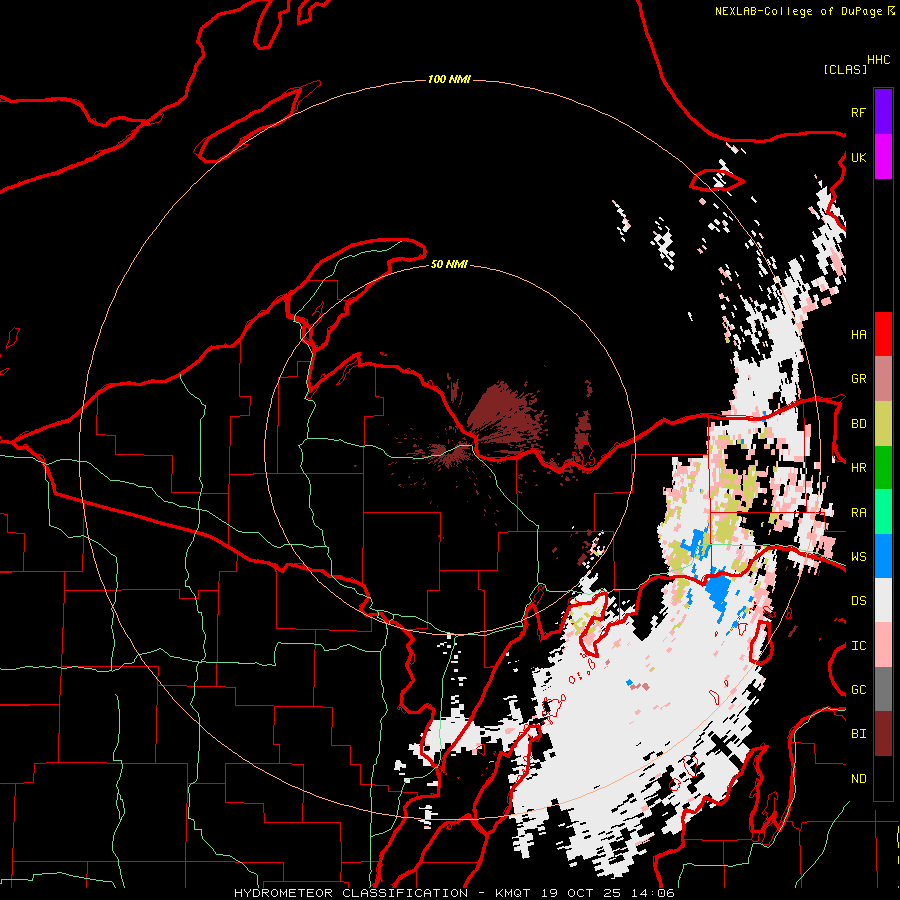Click the IC legend label

tap(859, 646)
